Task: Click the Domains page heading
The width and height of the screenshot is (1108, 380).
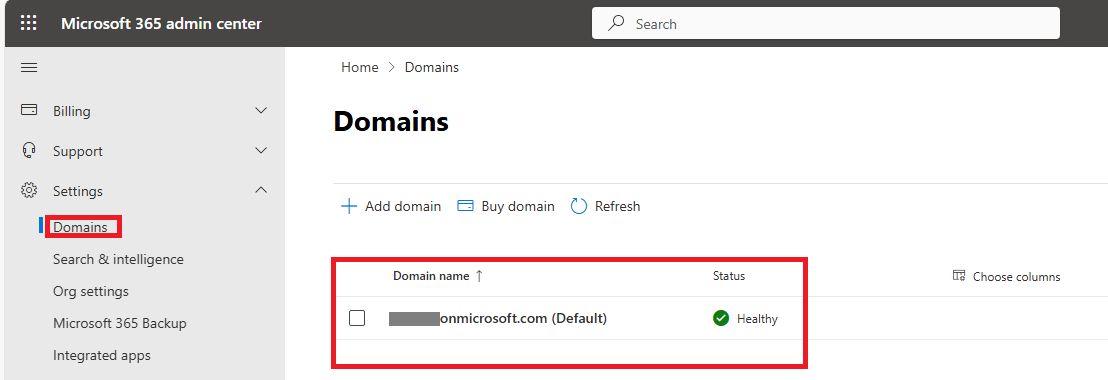Action: pos(391,121)
